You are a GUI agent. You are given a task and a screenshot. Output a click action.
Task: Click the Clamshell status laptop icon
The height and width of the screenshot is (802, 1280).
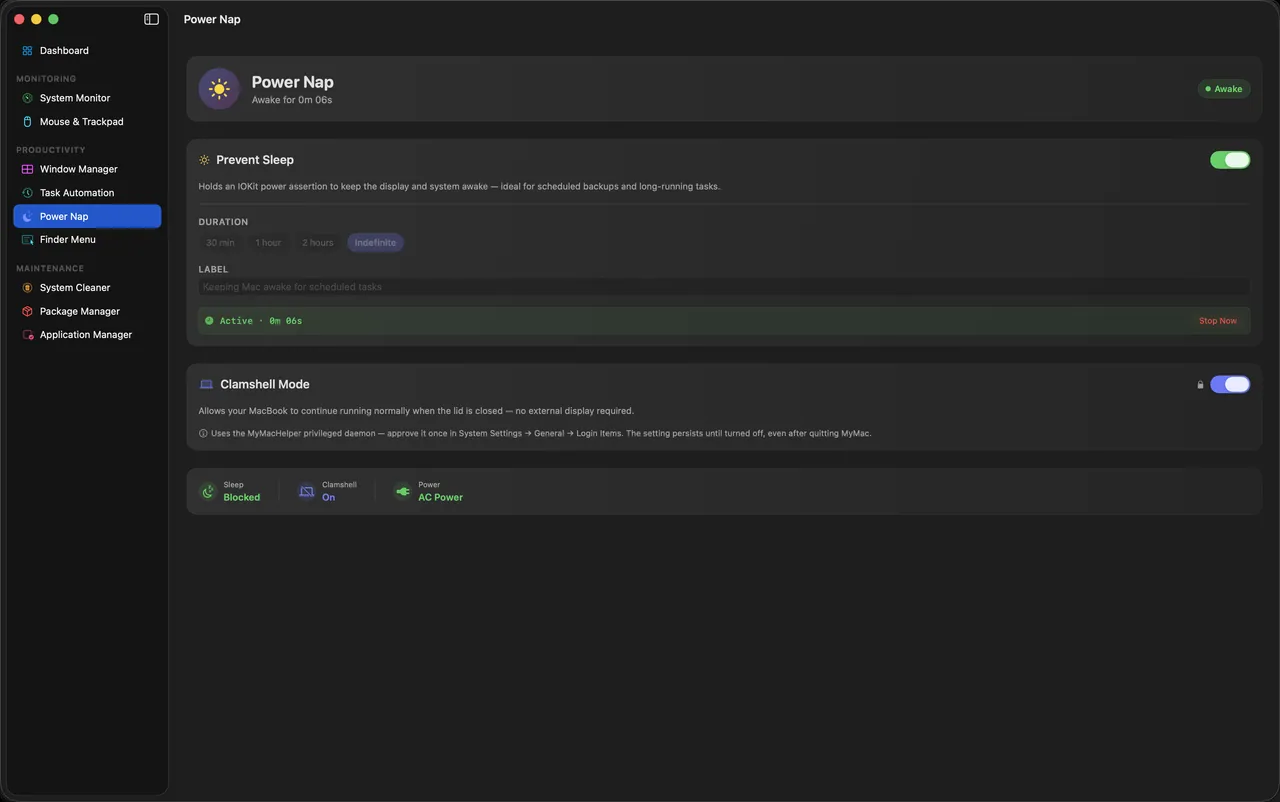307,491
